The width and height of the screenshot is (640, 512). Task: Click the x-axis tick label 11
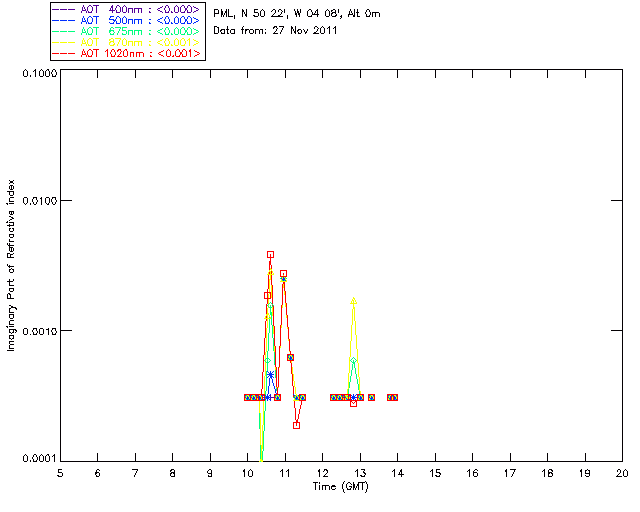(x=285, y=473)
